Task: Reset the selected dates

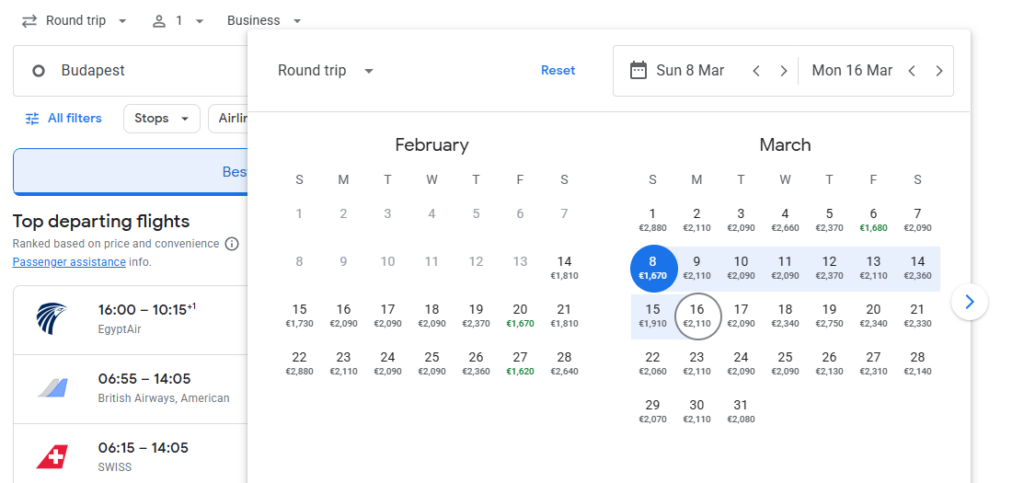Action: pyautogui.click(x=558, y=71)
